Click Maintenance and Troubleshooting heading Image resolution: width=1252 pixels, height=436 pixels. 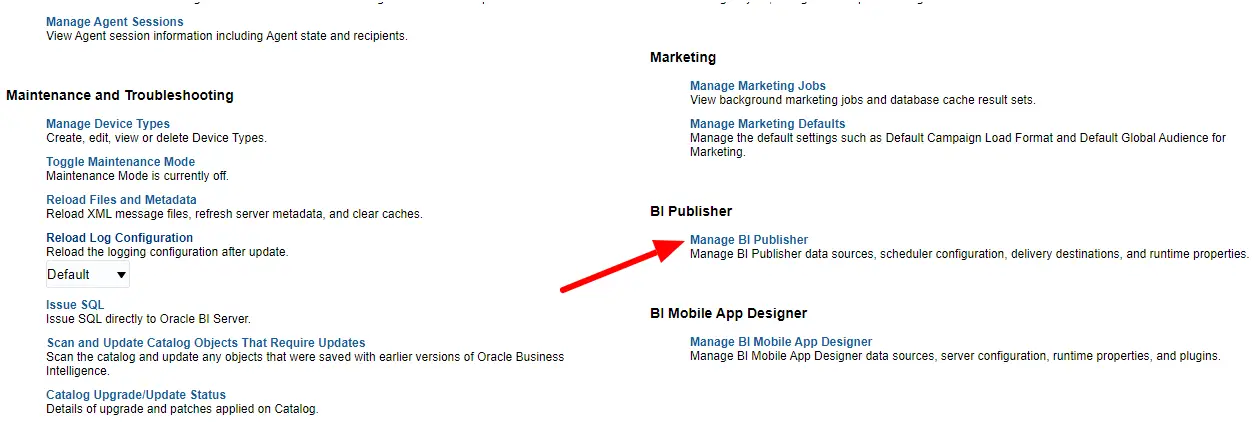click(120, 96)
